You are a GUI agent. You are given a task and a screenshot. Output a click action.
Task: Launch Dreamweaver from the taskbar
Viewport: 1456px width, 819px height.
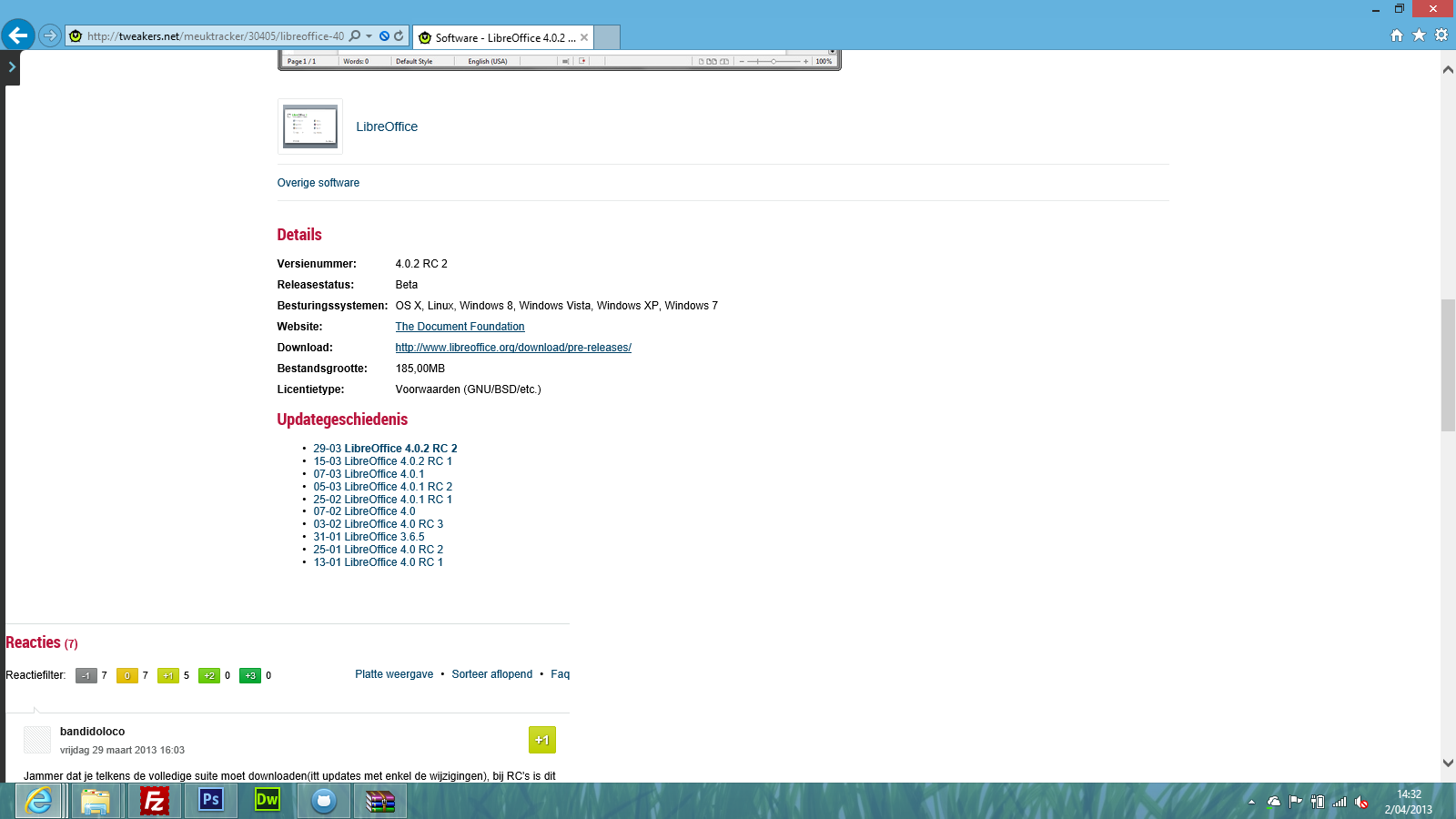tap(268, 801)
